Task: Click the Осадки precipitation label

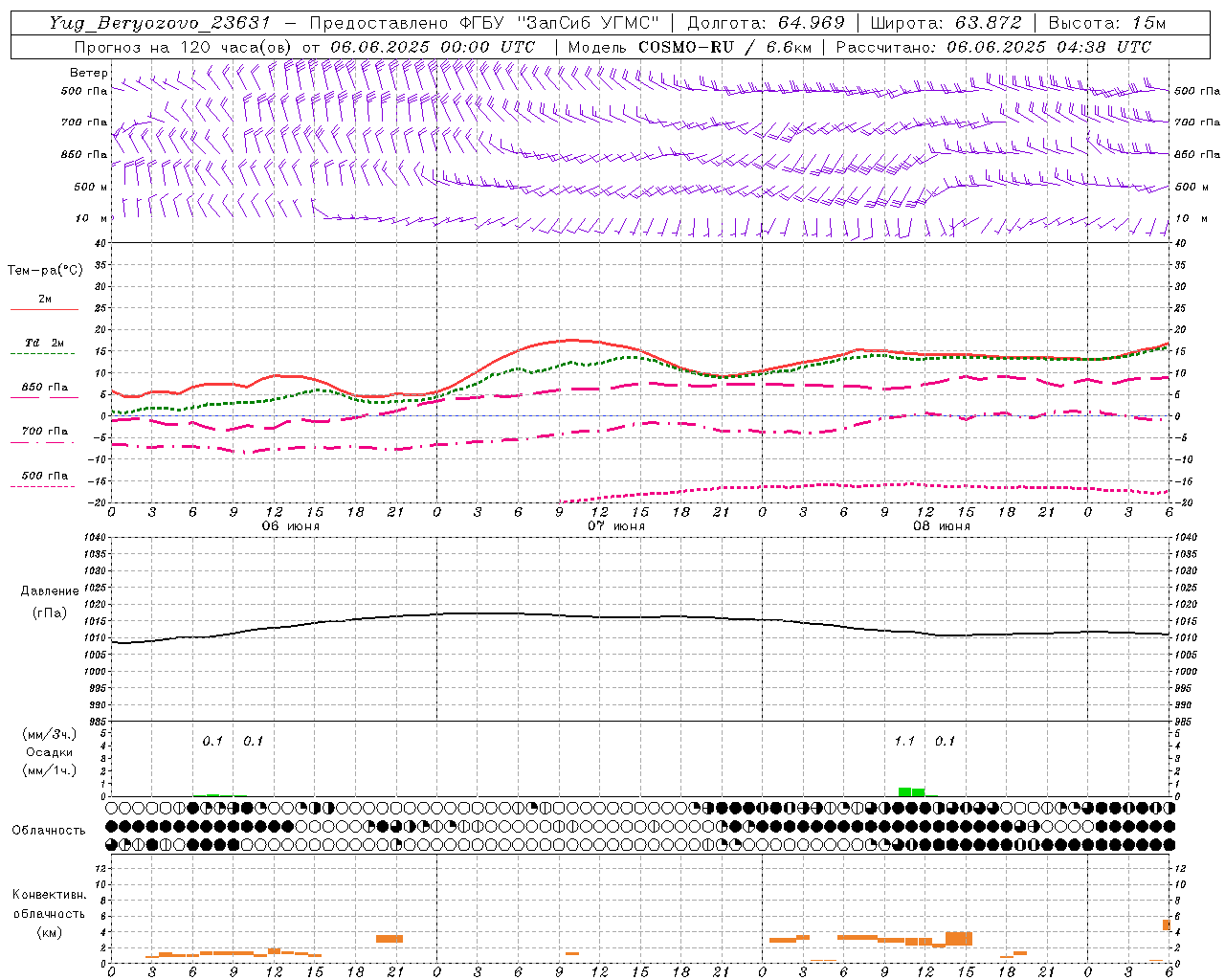Action: (x=49, y=752)
